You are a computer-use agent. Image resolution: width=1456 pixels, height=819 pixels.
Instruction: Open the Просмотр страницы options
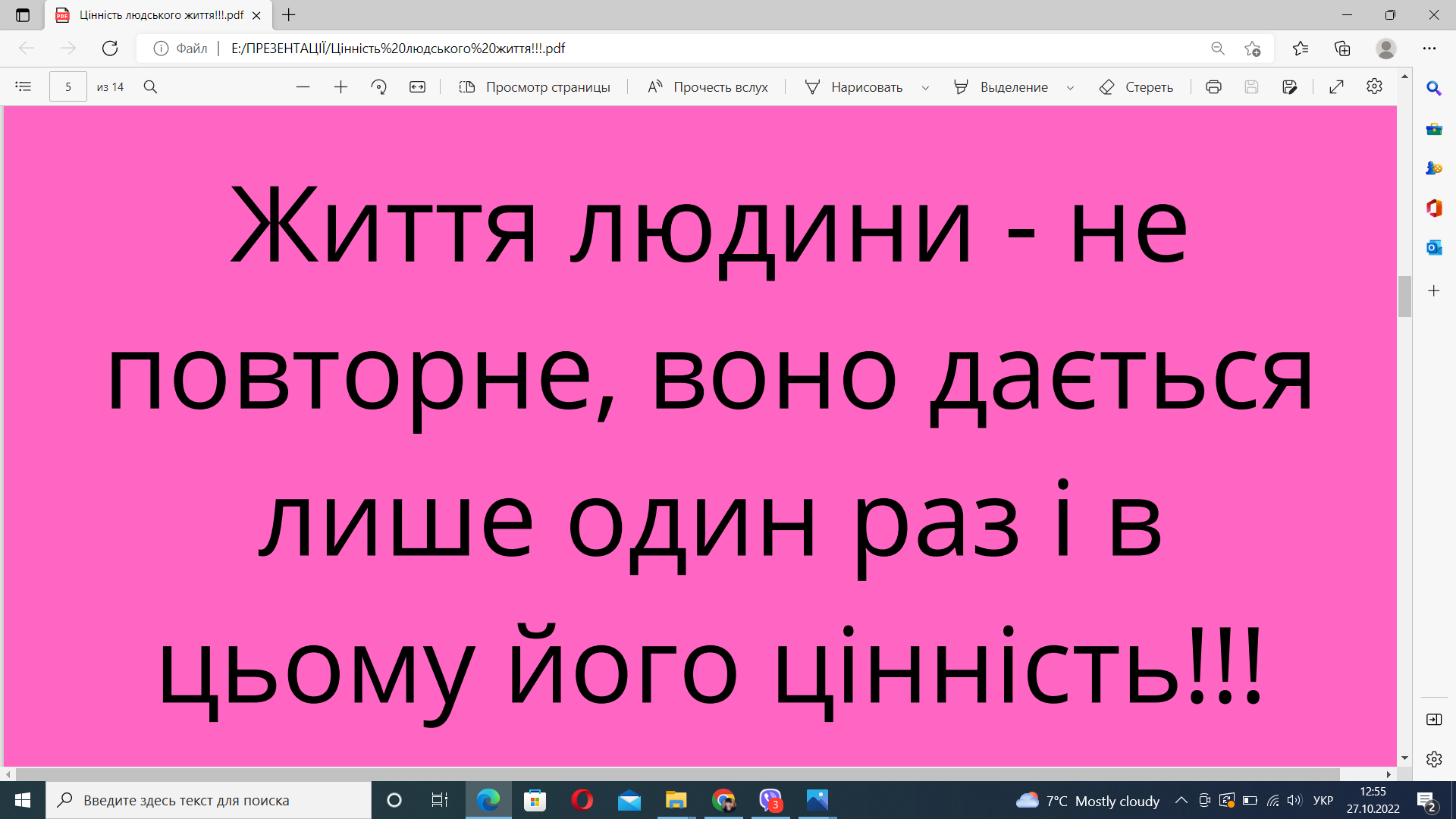(535, 87)
